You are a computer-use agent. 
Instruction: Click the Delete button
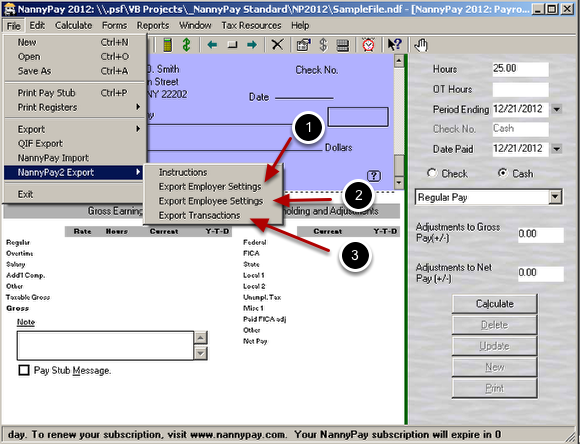495,325
